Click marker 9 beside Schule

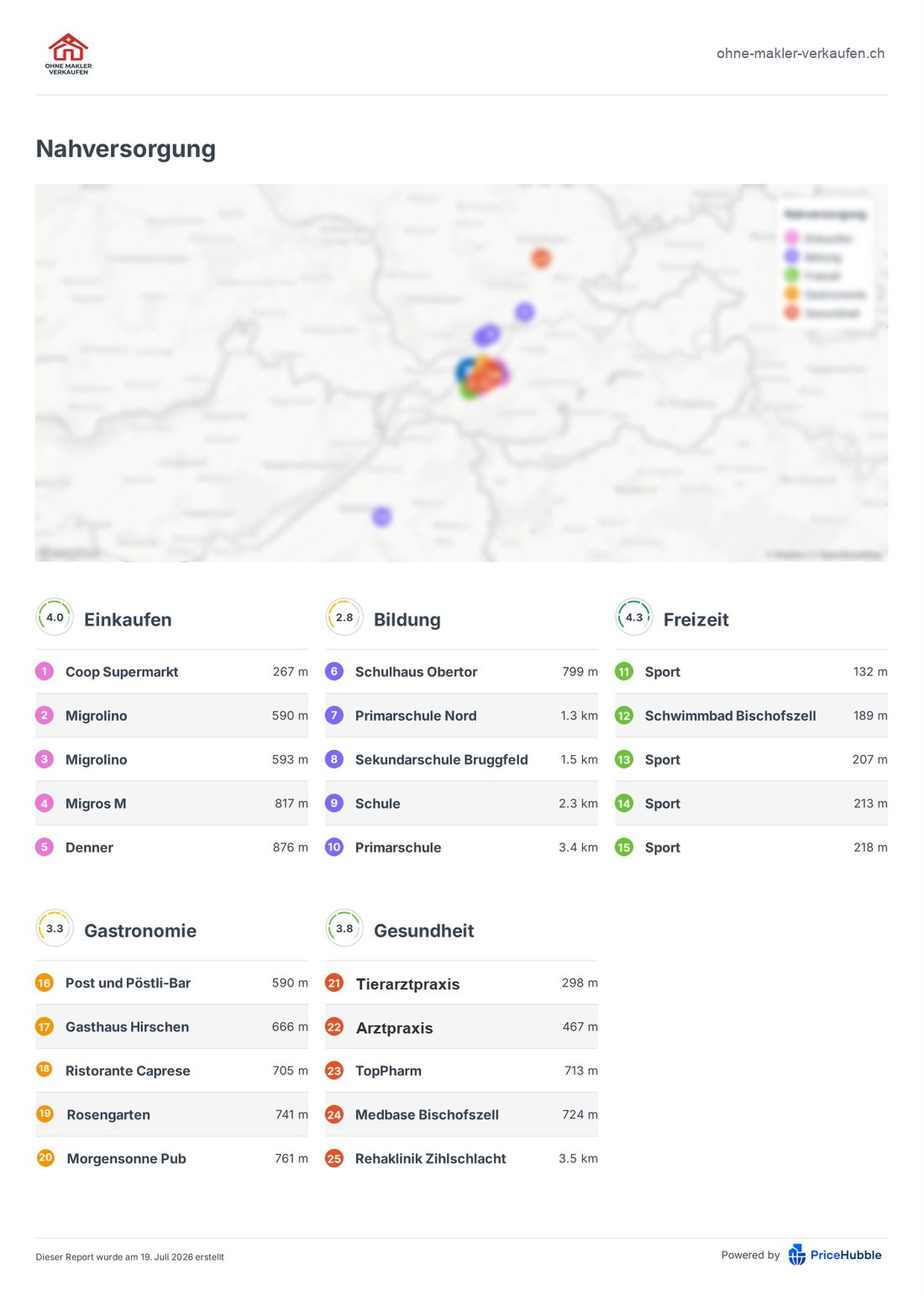(334, 803)
